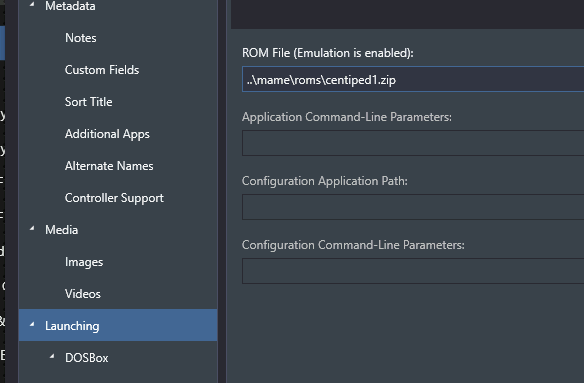Select the highlighted Launching item
The height and width of the screenshot is (383, 584).
click(118, 325)
